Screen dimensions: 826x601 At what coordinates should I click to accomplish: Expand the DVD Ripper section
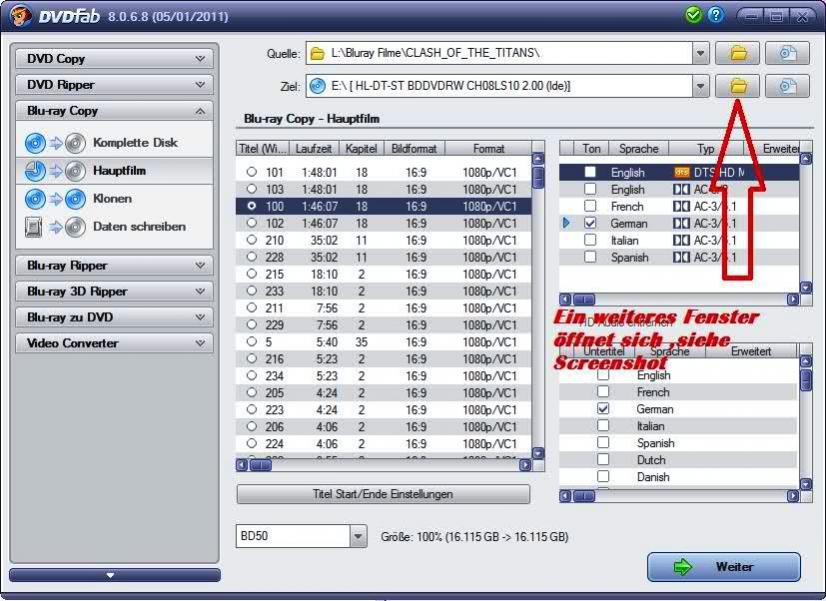[114, 84]
